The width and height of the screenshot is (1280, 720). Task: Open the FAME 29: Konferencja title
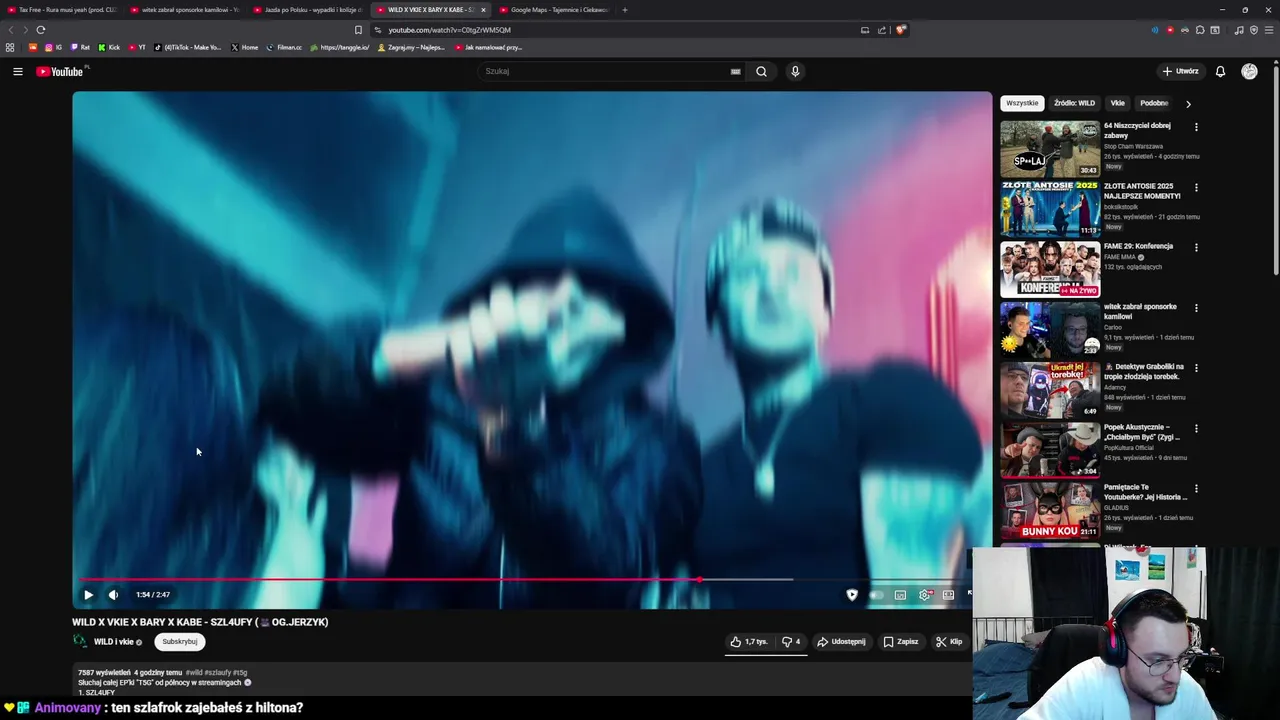[x=1138, y=246]
